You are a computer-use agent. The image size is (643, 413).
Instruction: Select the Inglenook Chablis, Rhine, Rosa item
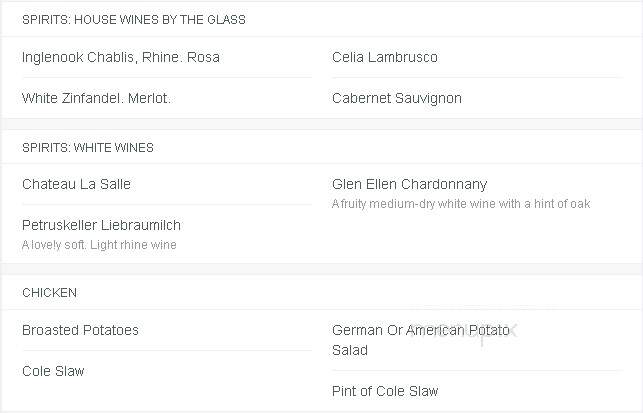(121, 57)
